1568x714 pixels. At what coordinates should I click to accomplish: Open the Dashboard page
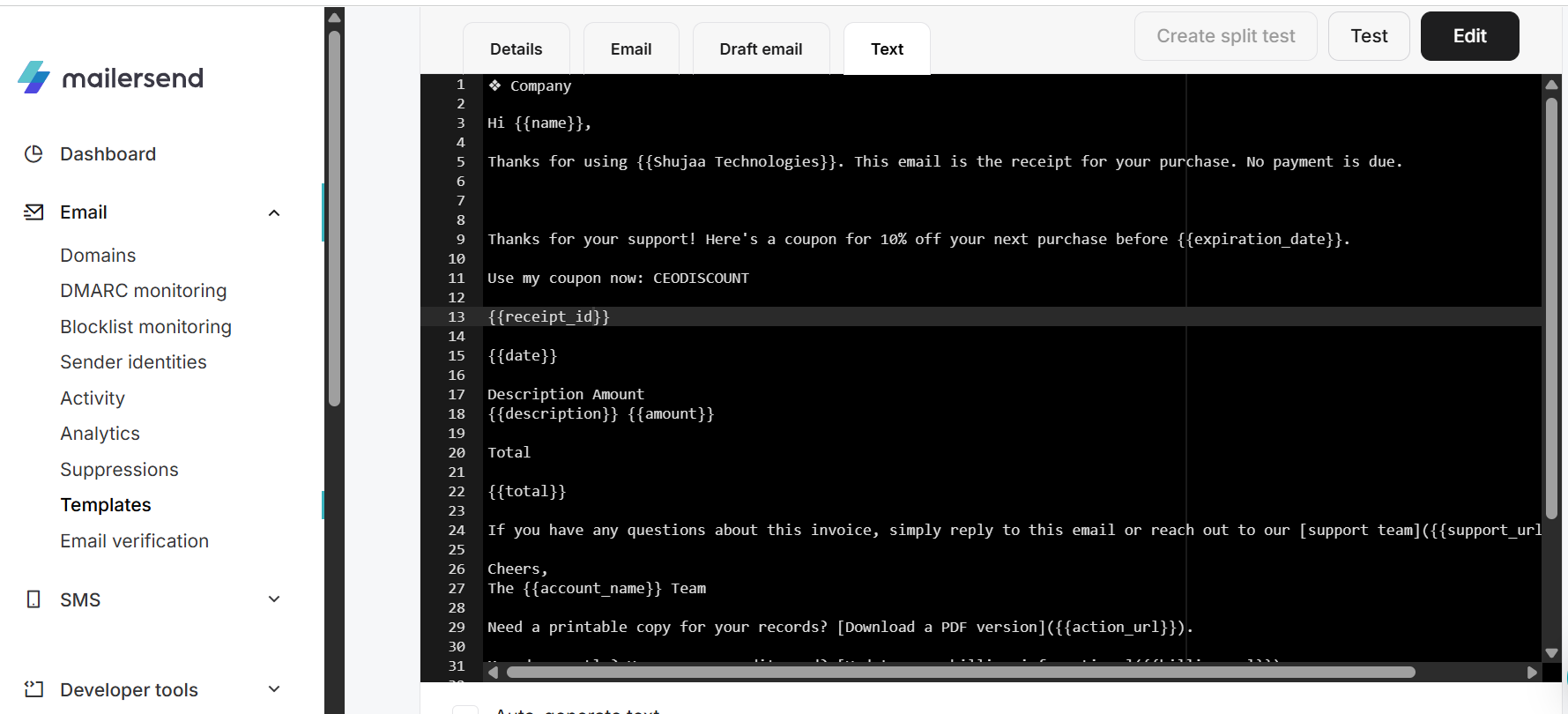point(108,154)
